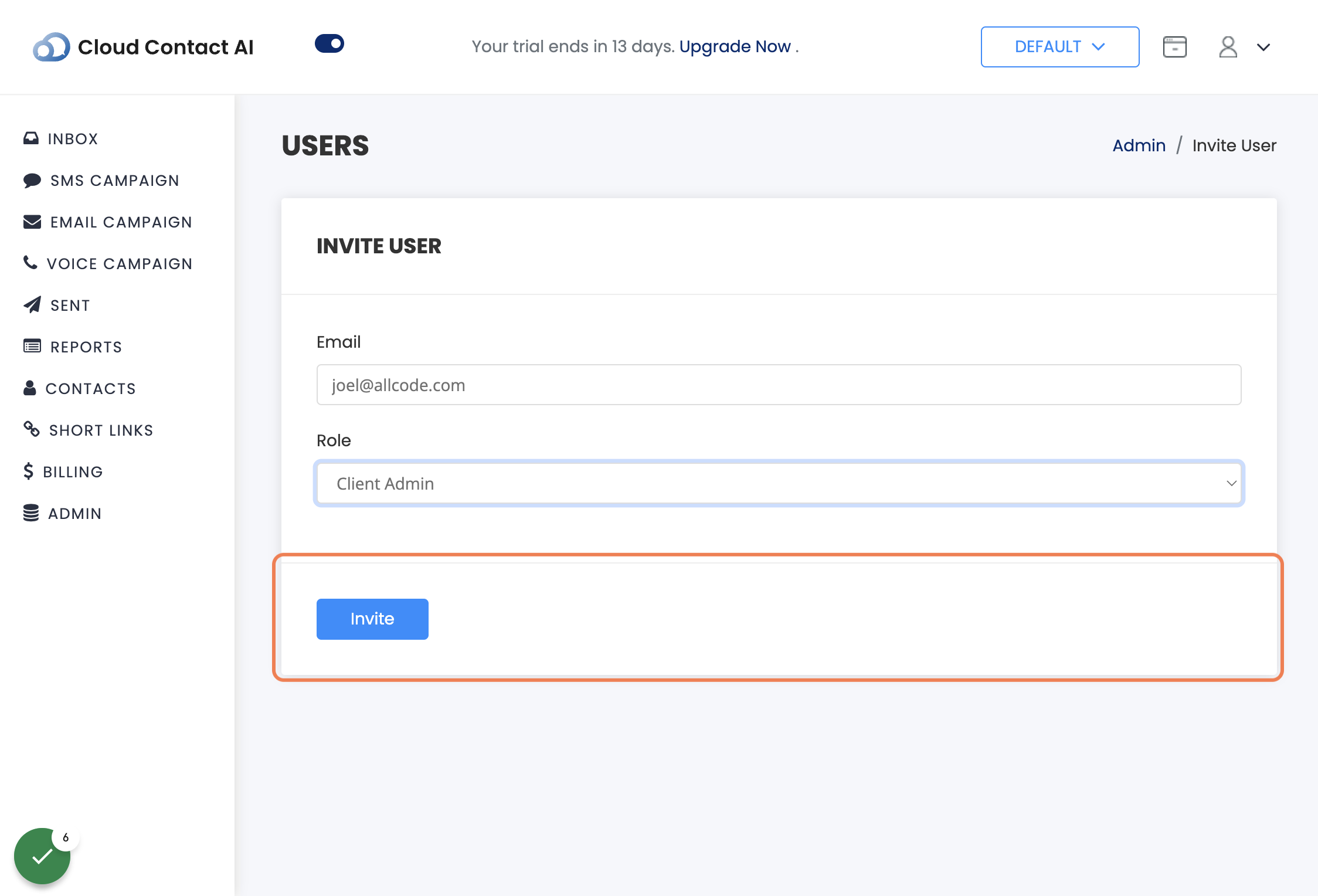Open CONTACTS in the sidebar

point(90,389)
